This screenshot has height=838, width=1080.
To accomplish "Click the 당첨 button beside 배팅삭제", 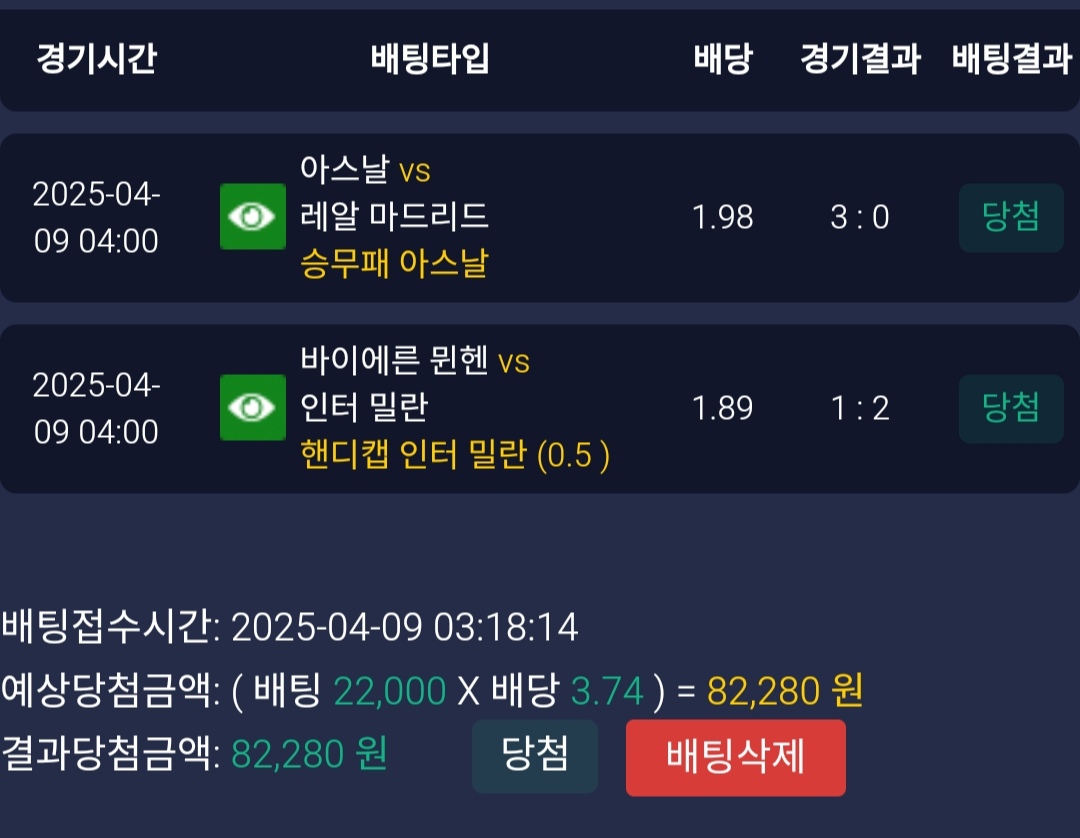I will coord(535,756).
